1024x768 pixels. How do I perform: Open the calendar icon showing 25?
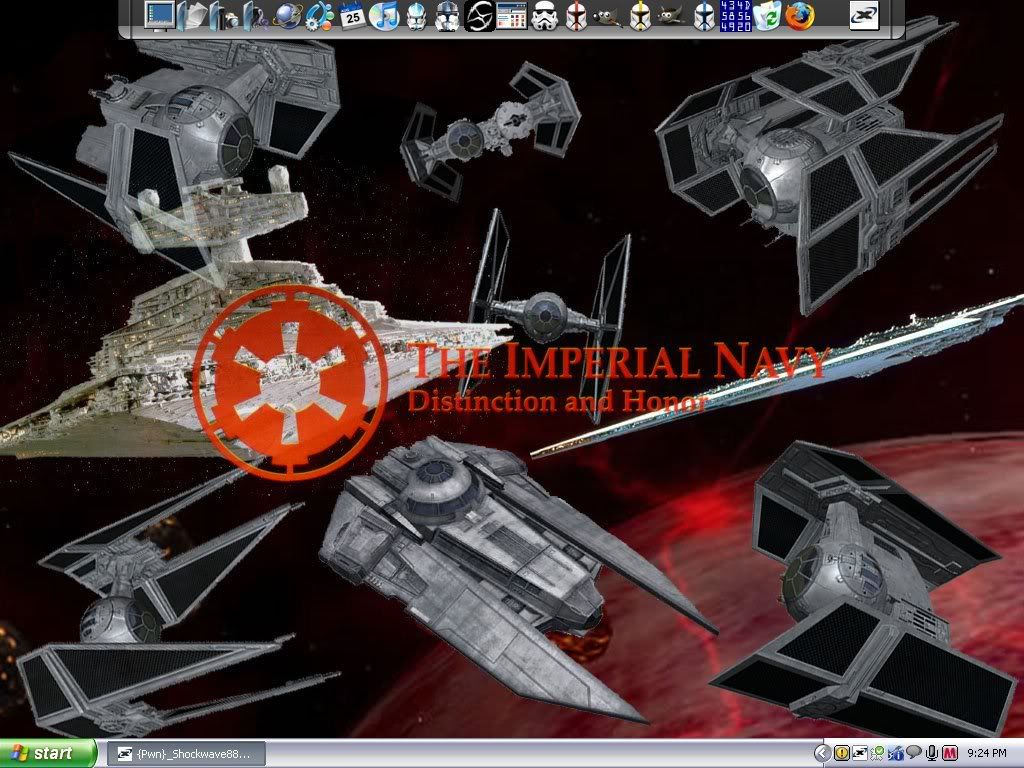click(353, 16)
